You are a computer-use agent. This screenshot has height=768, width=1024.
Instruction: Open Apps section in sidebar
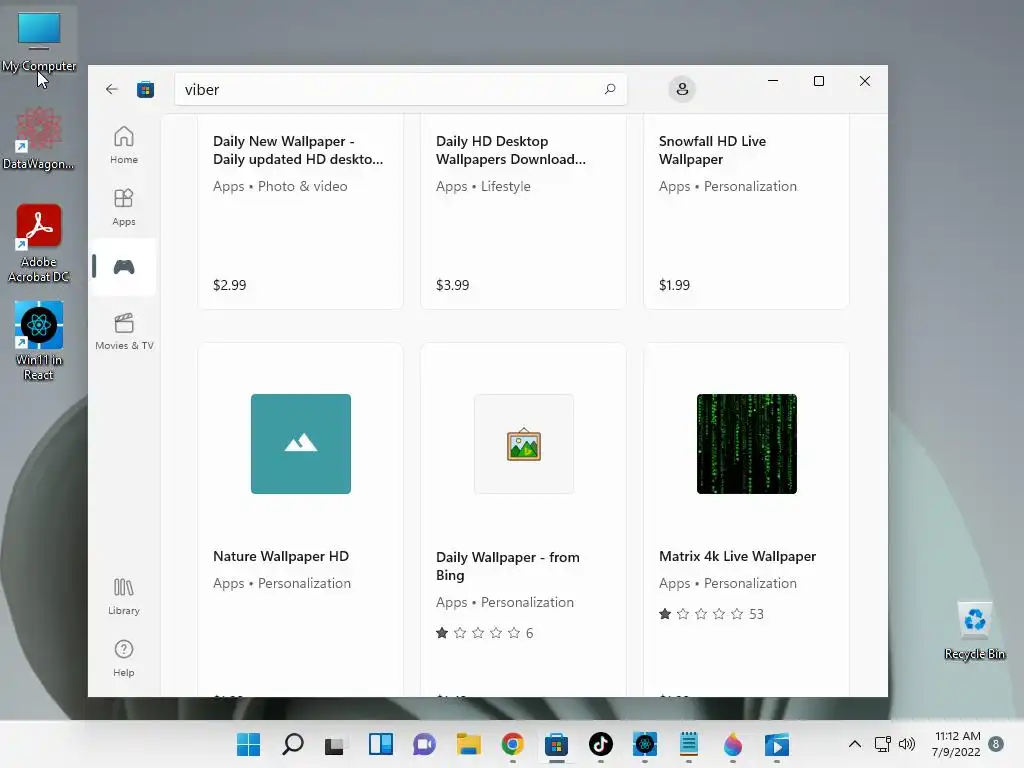pyautogui.click(x=123, y=207)
